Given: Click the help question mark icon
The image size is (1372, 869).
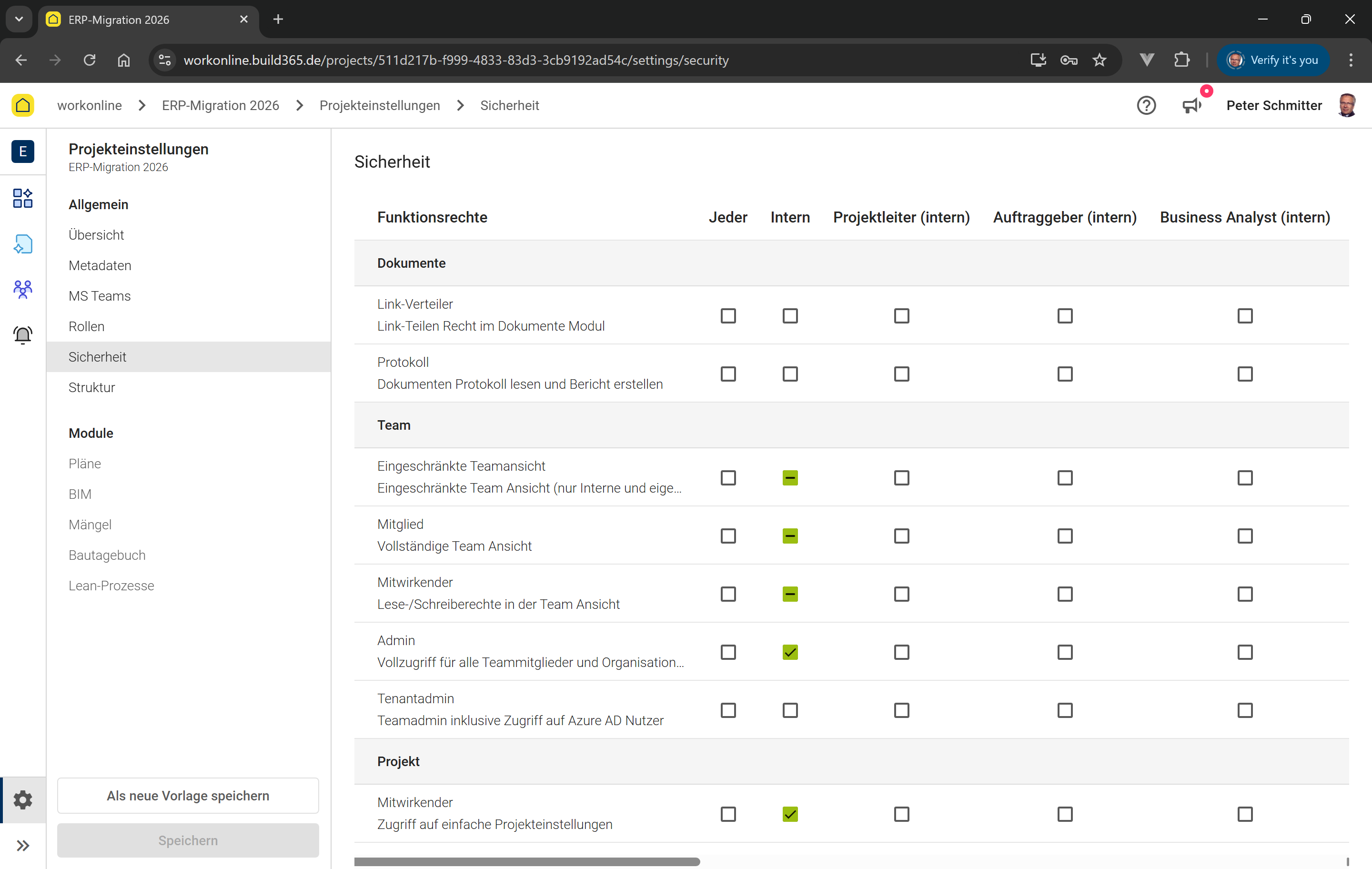Looking at the screenshot, I should pos(1146,105).
